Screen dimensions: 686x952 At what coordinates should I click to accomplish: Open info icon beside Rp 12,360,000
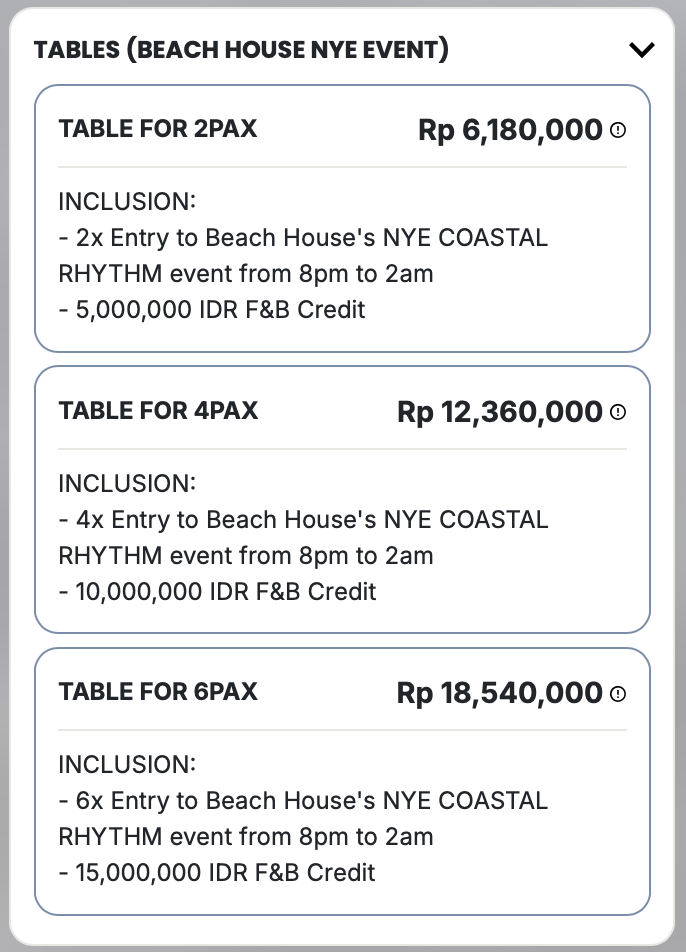(x=618, y=412)
